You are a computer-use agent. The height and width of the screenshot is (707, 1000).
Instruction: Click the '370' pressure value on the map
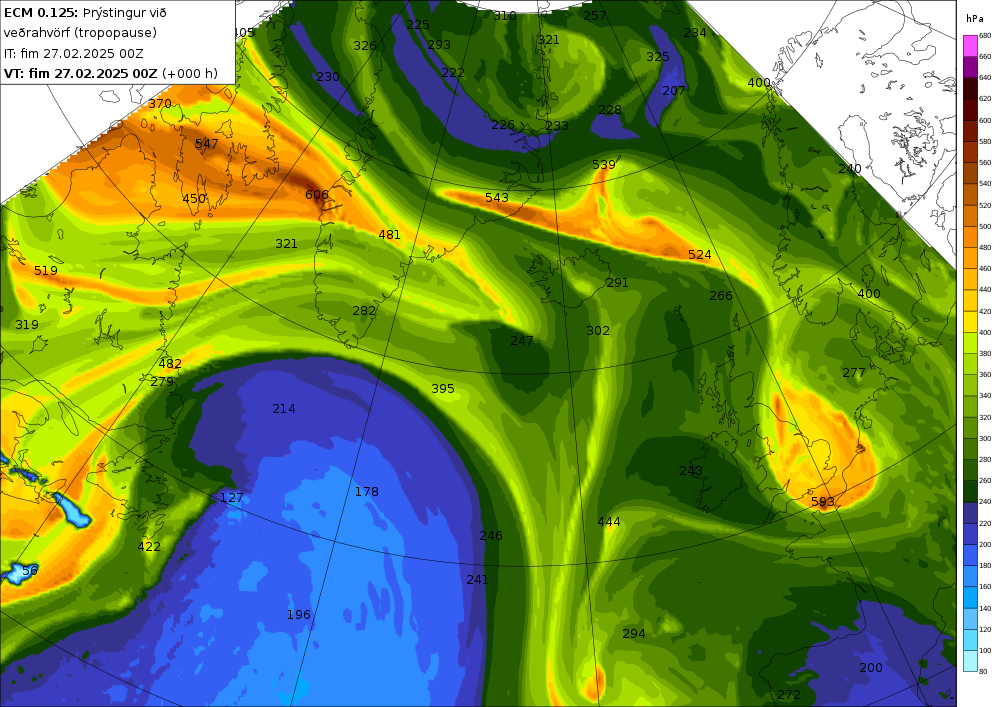[x=160, y=104]
